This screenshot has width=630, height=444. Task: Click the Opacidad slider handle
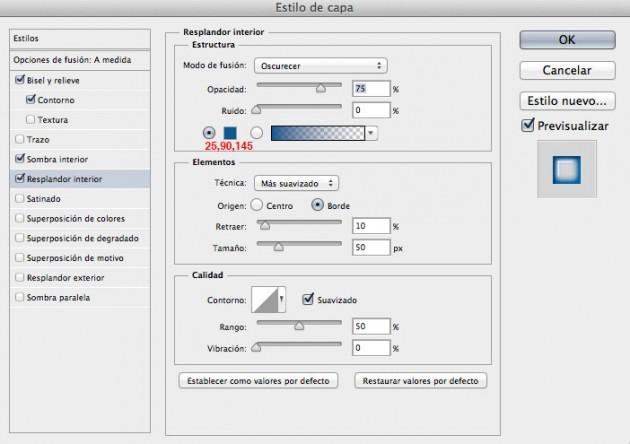tap(321, 88)
